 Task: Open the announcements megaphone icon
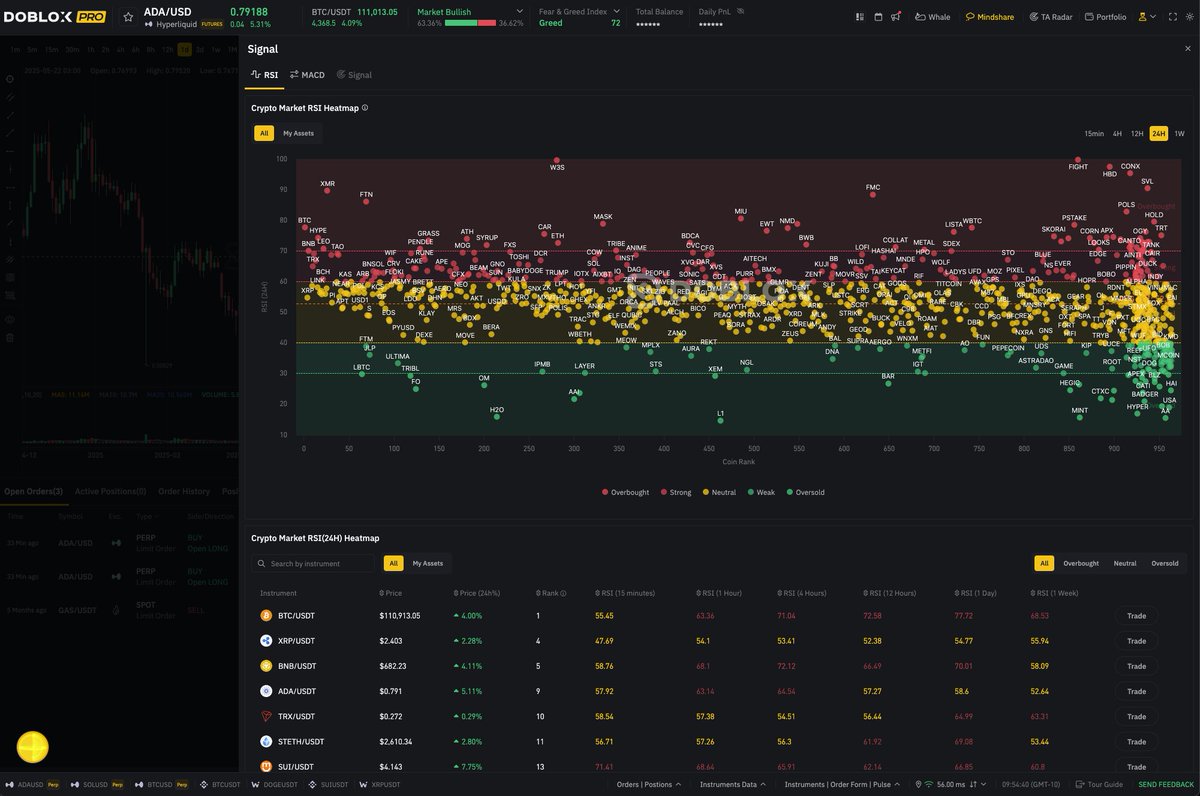(x=895, y=17)
